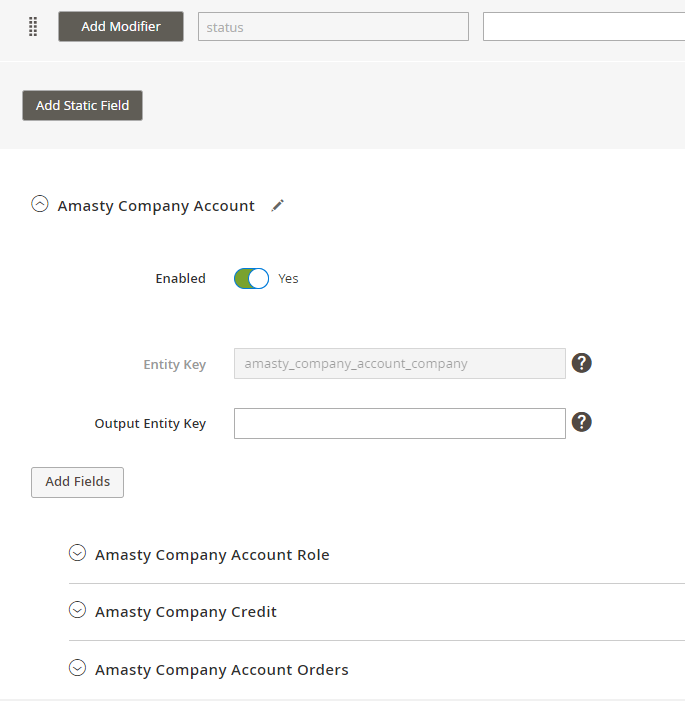Click the Output Entity Key input
This screenshot has height=701, width=685.
coord(400,423)
